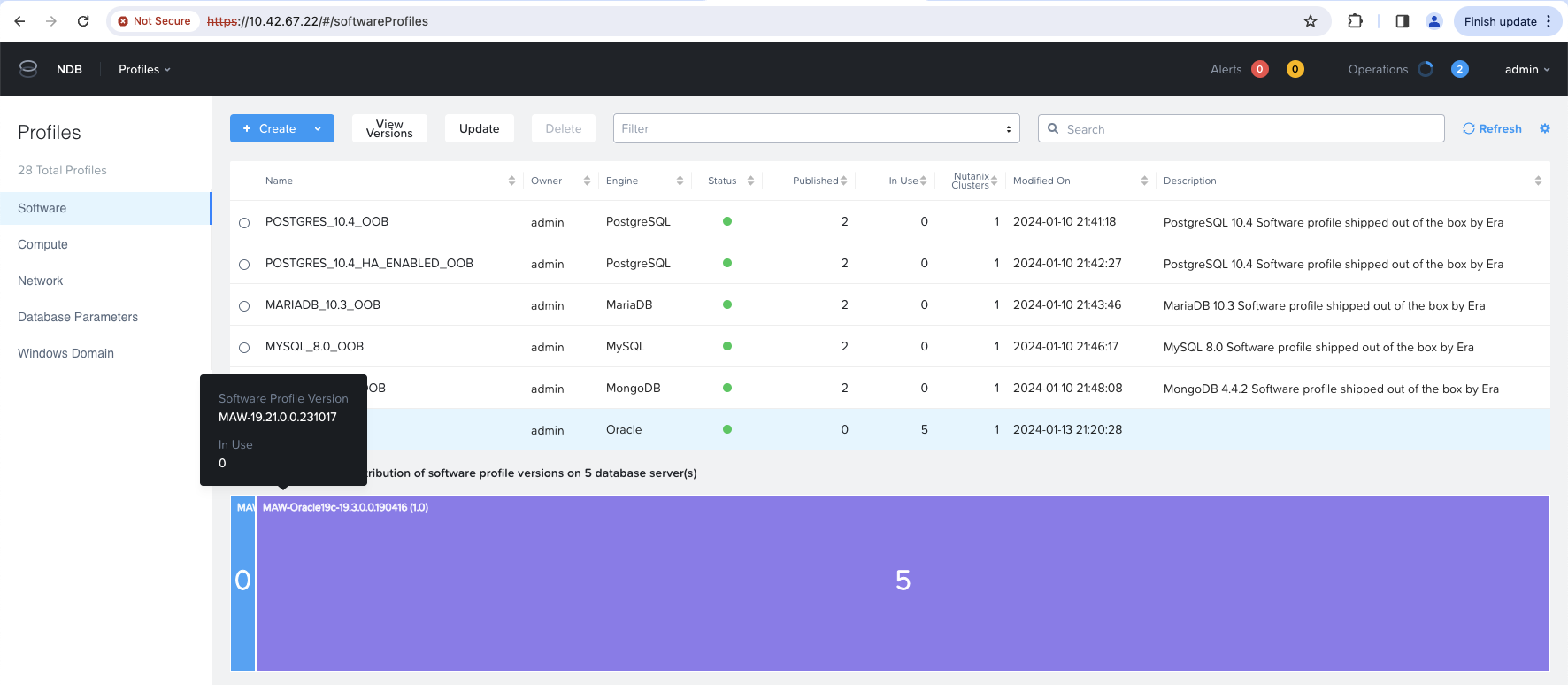Screen dimensions: 1568x685
Task: Open the settings gear next to Refresh
Action: [1545, 128]
